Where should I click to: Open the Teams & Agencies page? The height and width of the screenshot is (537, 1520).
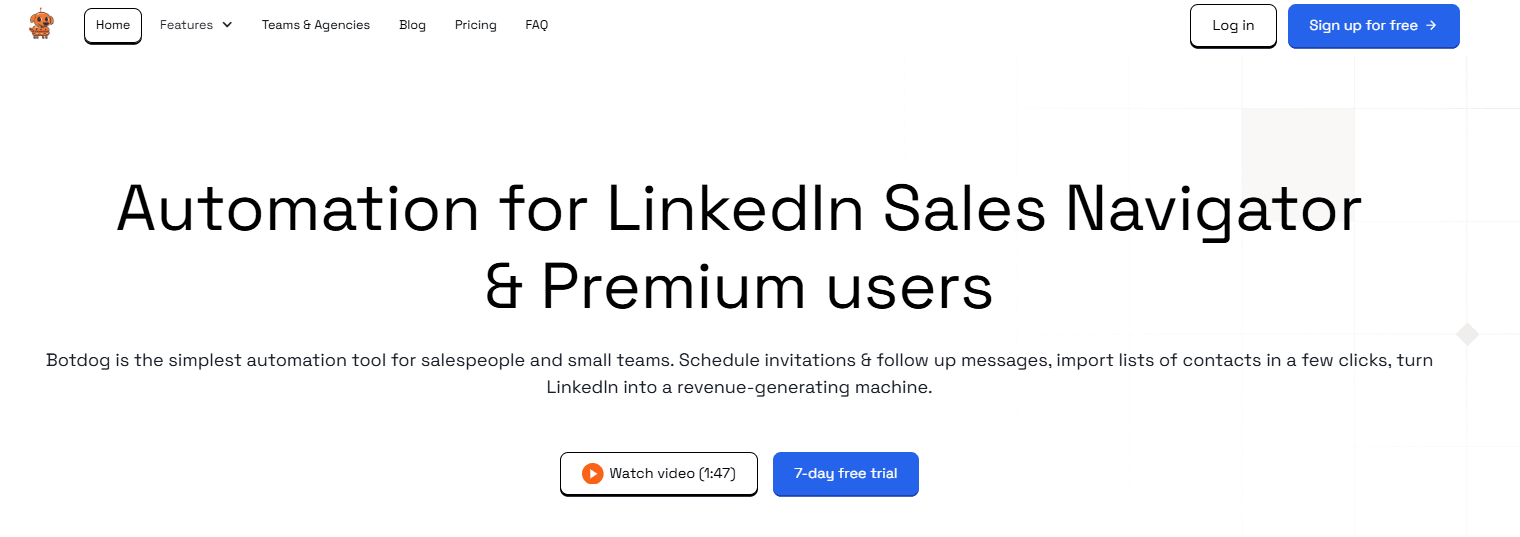coord(316,25)
